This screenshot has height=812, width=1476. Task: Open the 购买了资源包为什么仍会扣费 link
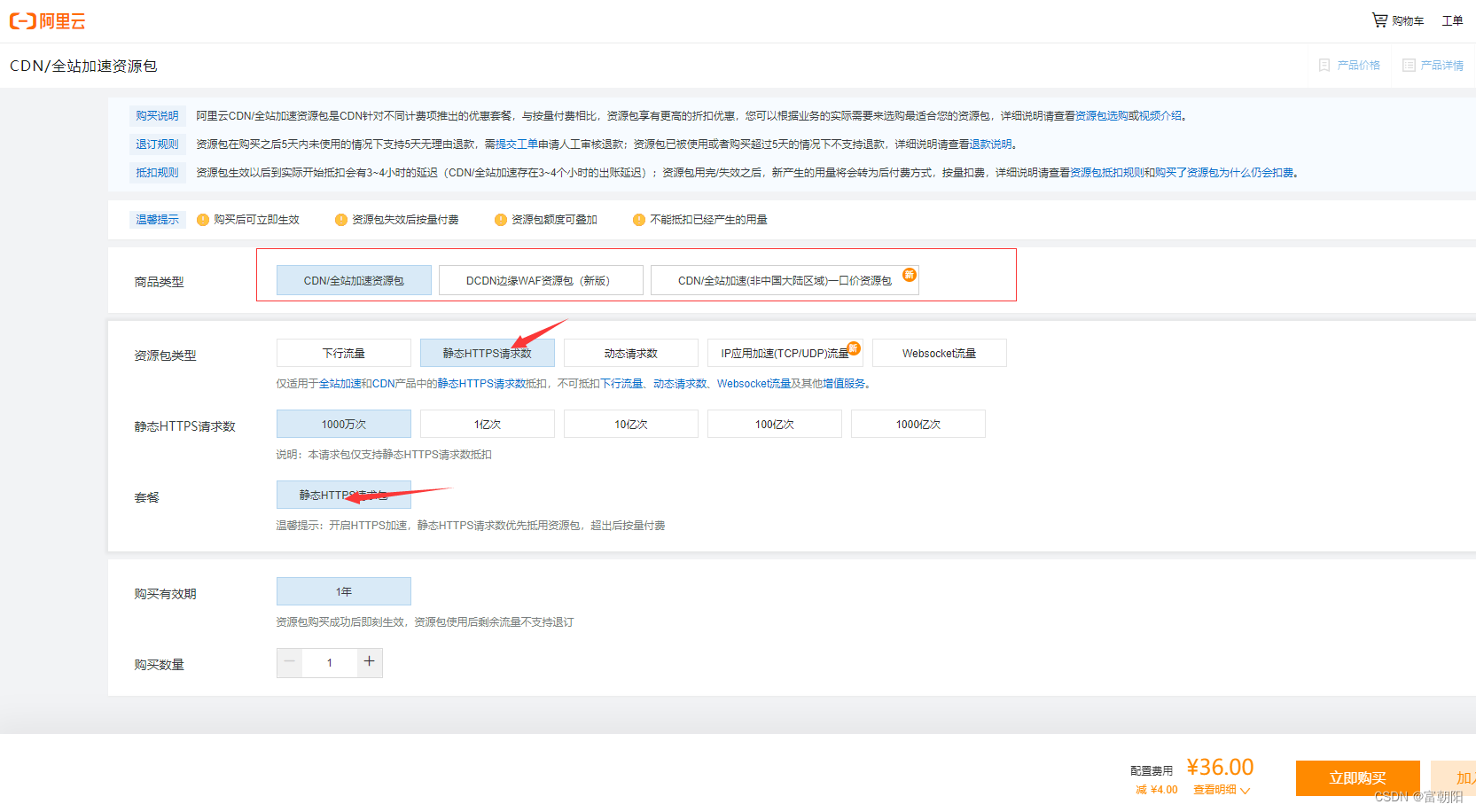(x=1224, y=173)
